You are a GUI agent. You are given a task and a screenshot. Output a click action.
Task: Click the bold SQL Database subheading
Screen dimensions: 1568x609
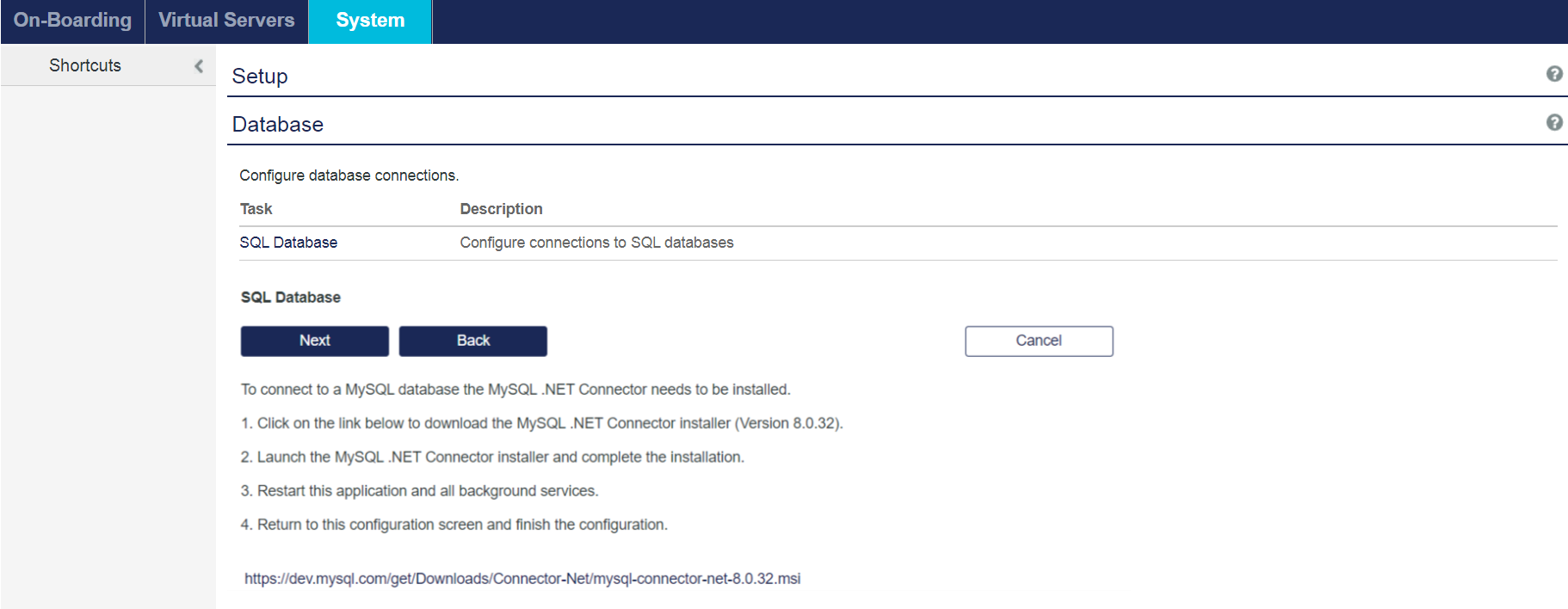290,298
